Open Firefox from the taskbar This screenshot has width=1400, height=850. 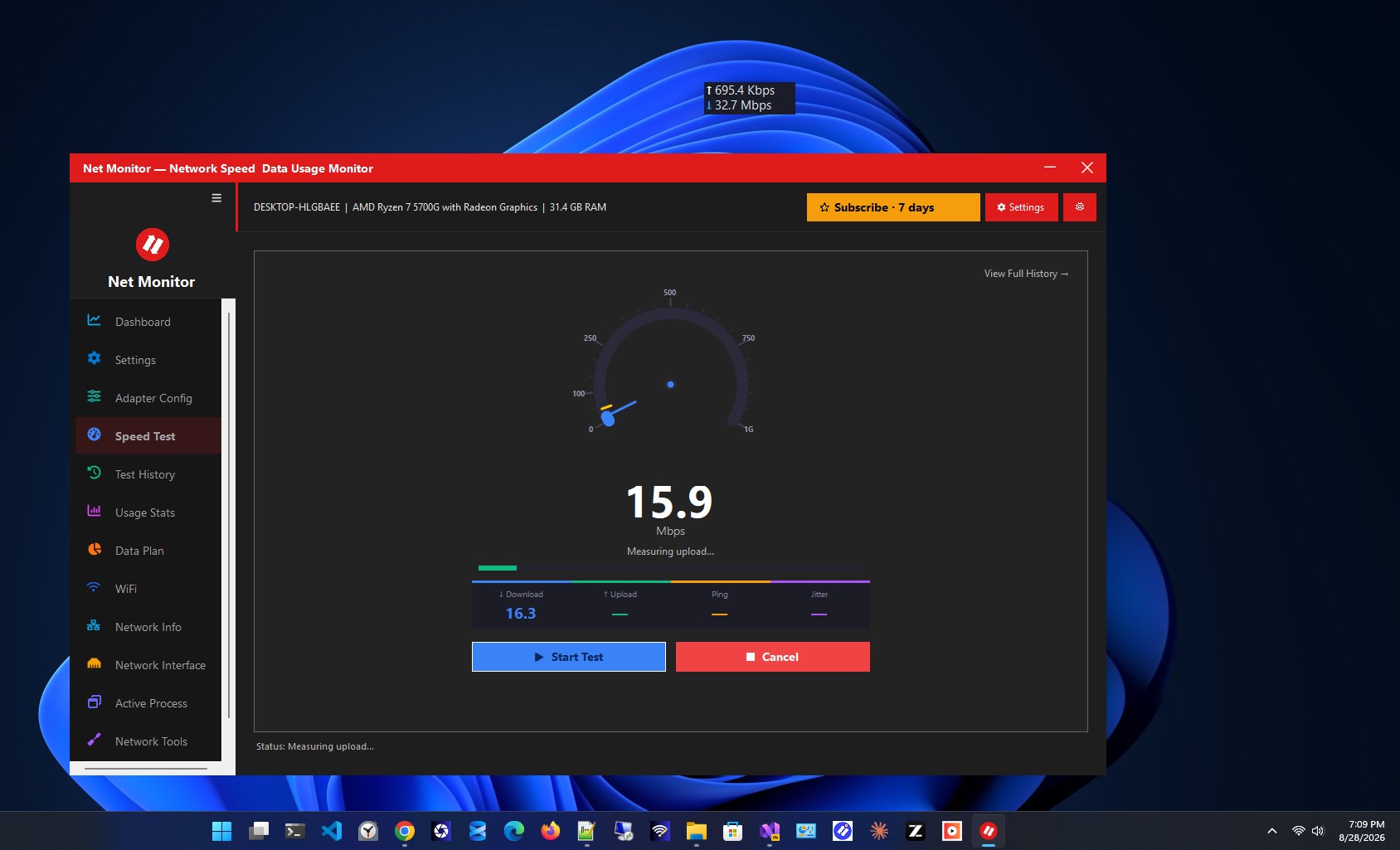point(551,831)
